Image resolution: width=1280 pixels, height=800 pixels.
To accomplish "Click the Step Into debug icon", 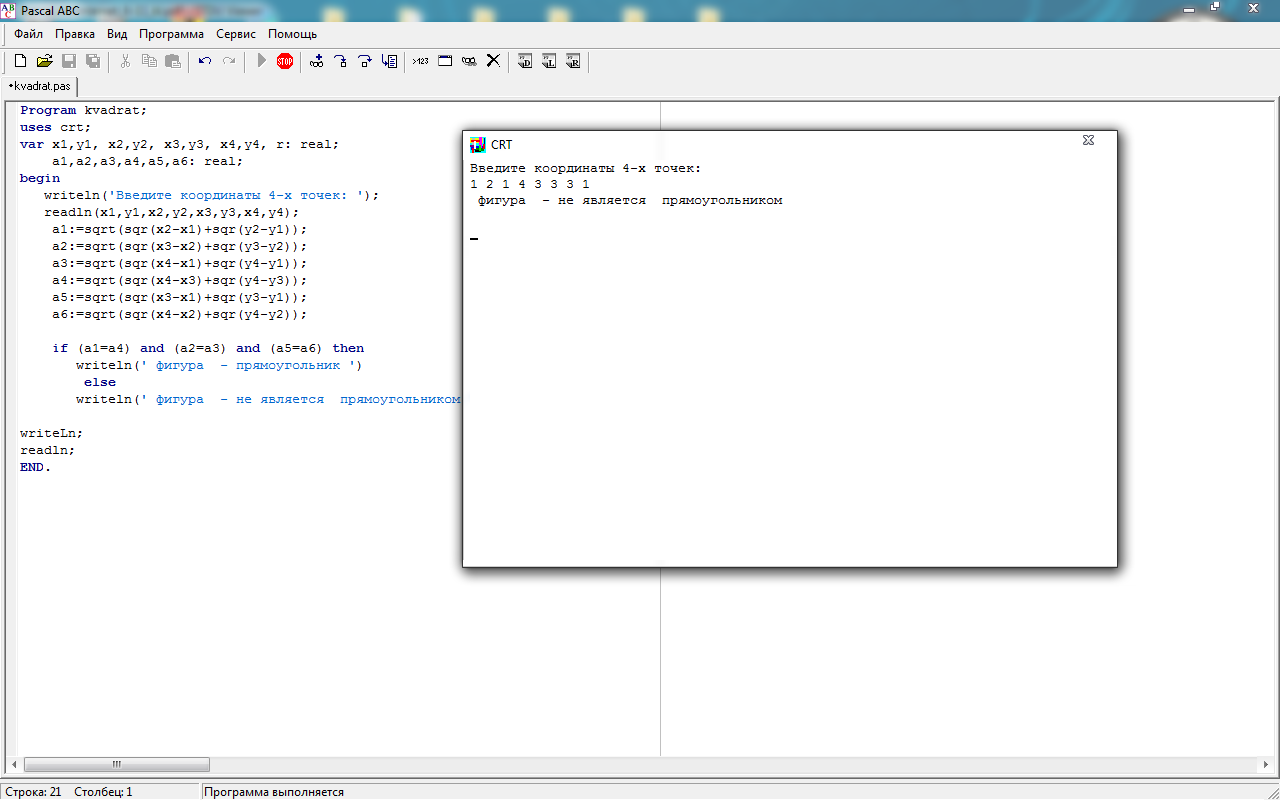I will click(341, 61).
